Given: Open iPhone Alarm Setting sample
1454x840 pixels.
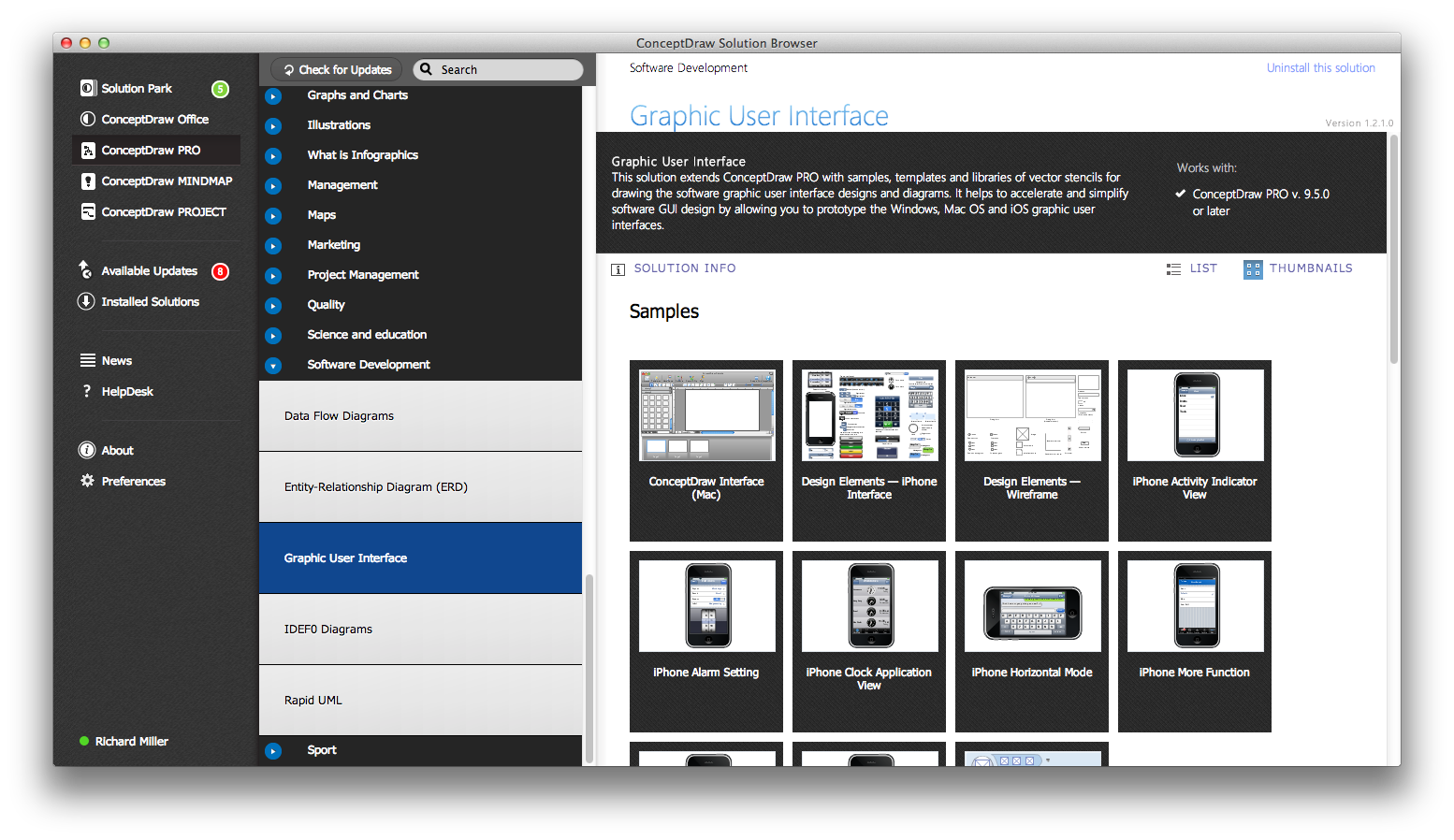Looking at the screenshot, I should pos(706,642).
